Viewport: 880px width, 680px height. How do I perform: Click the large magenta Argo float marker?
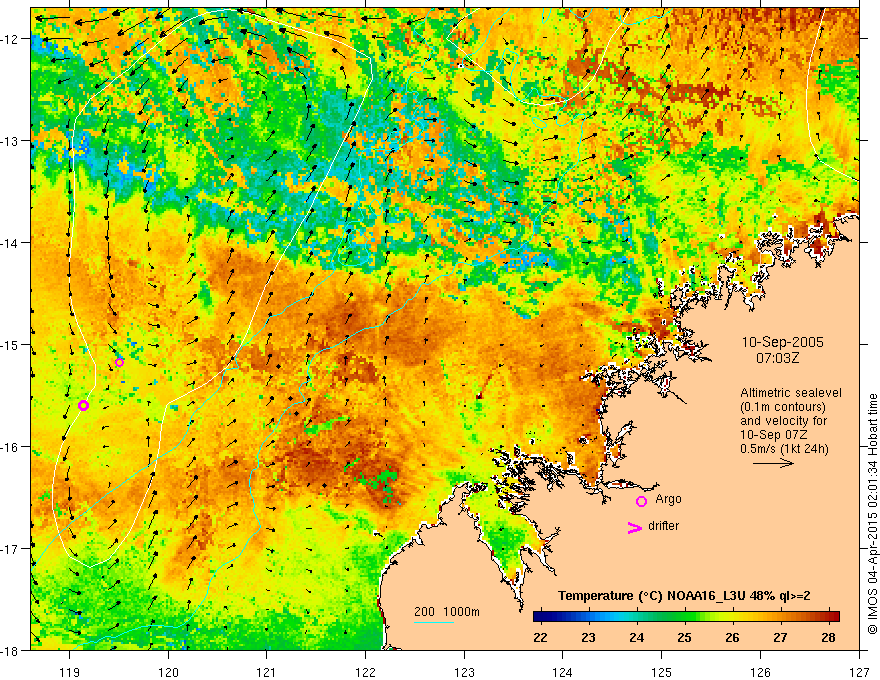[84, 406]
